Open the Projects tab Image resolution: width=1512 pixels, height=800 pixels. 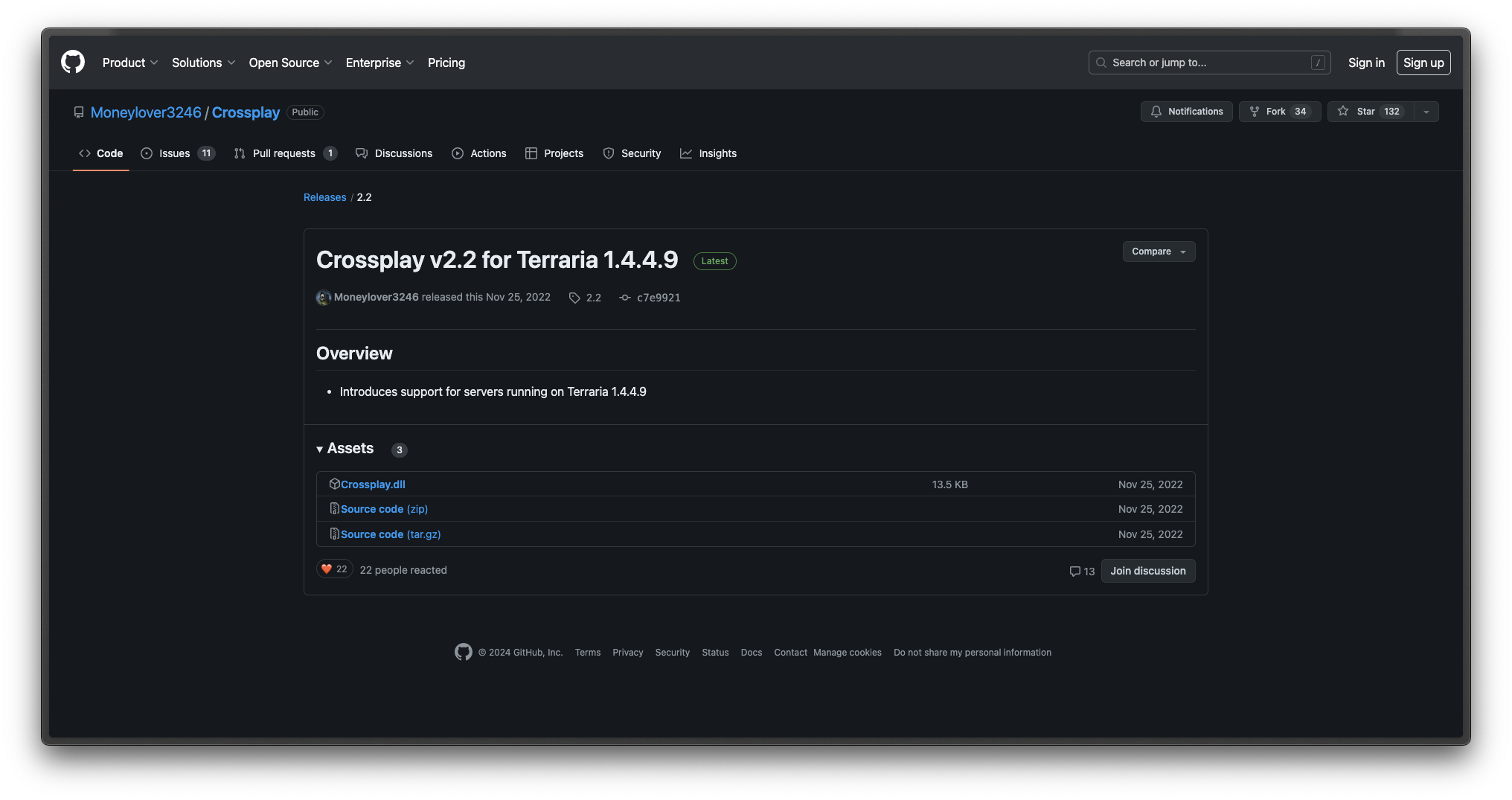(x=554, y=153)
